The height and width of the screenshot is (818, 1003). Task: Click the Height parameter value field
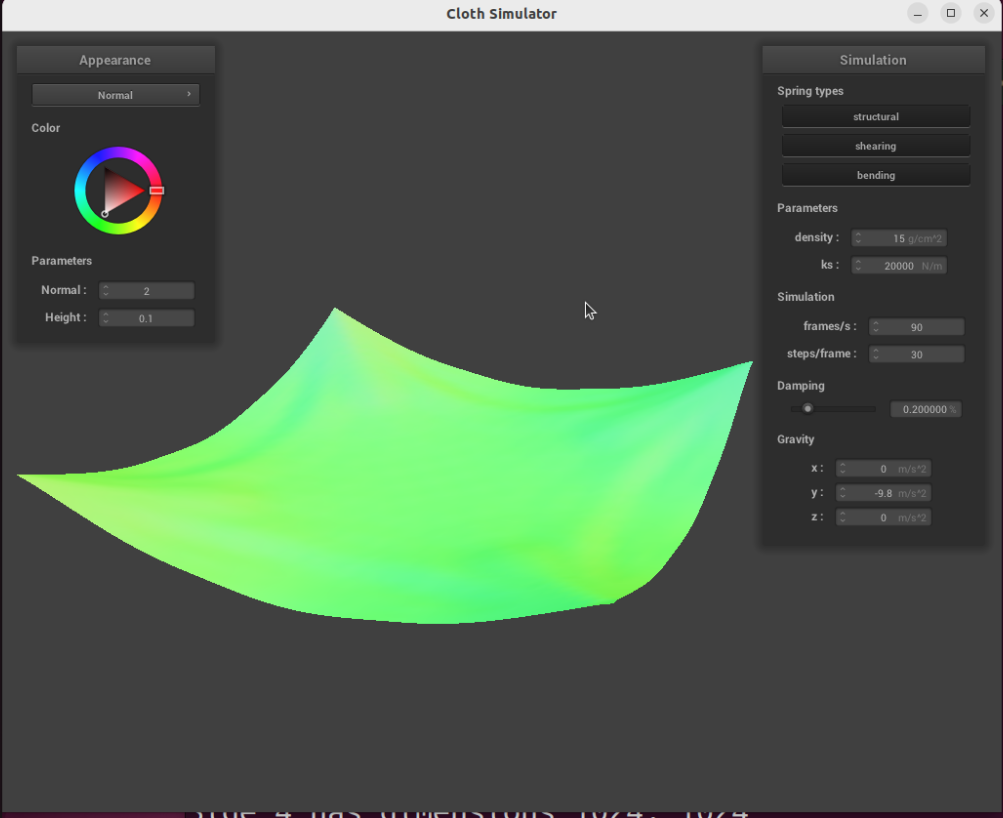[x=146, y=319]
